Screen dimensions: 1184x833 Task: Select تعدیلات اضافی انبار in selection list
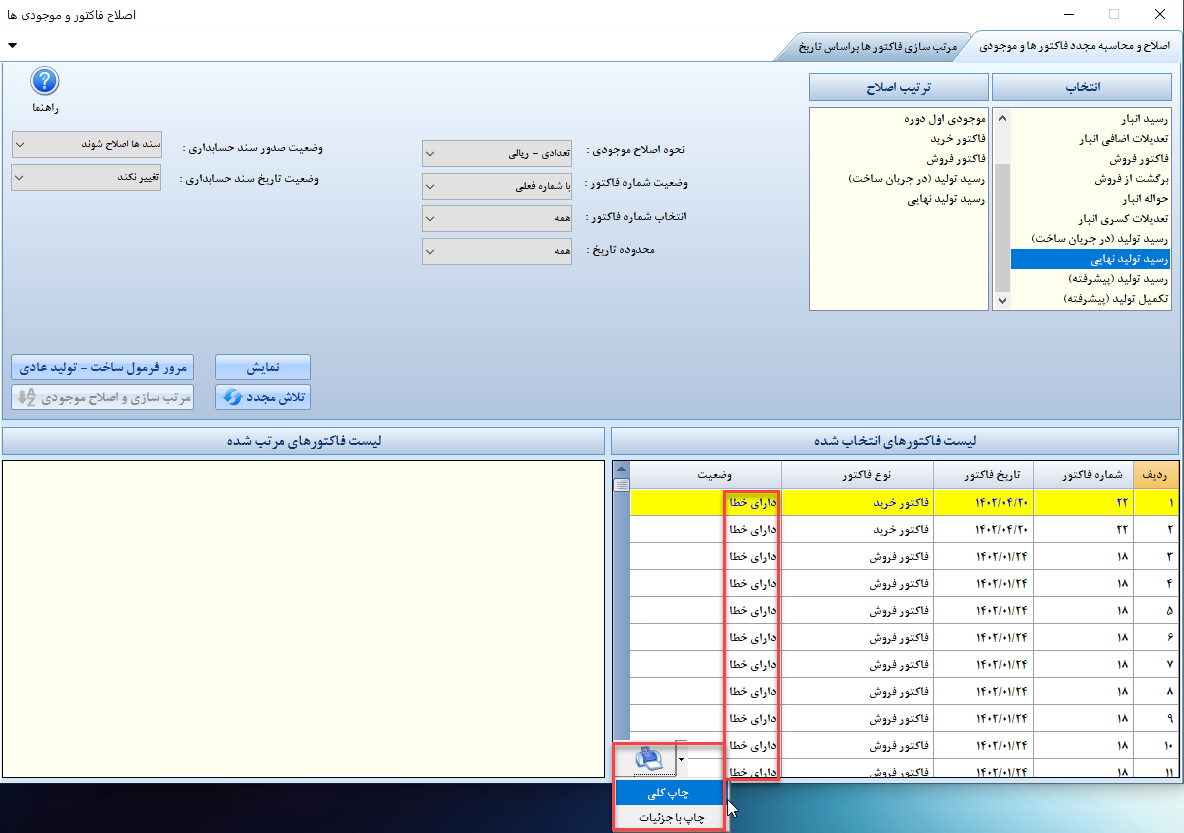pos(1090,139)
